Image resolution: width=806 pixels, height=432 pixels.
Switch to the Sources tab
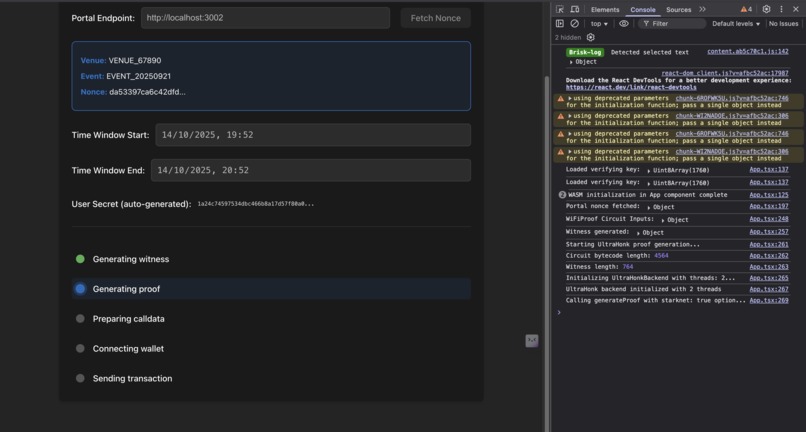679,9
